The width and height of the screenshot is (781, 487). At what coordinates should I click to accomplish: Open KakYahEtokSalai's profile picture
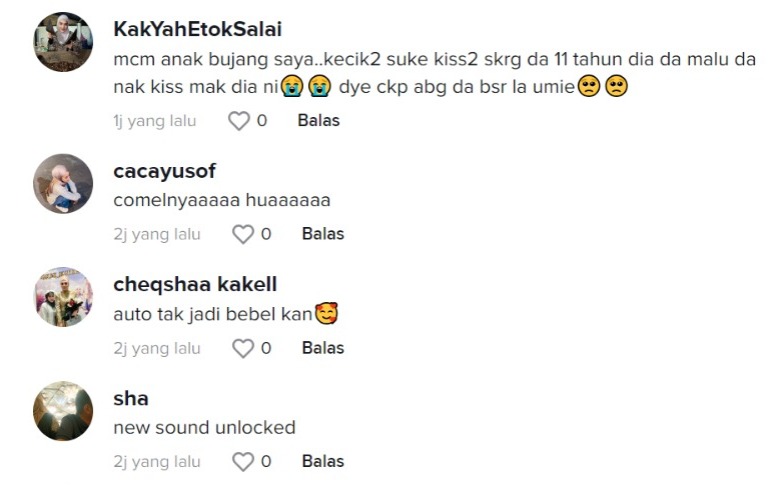pyautogui.click(x=63, y=43)
